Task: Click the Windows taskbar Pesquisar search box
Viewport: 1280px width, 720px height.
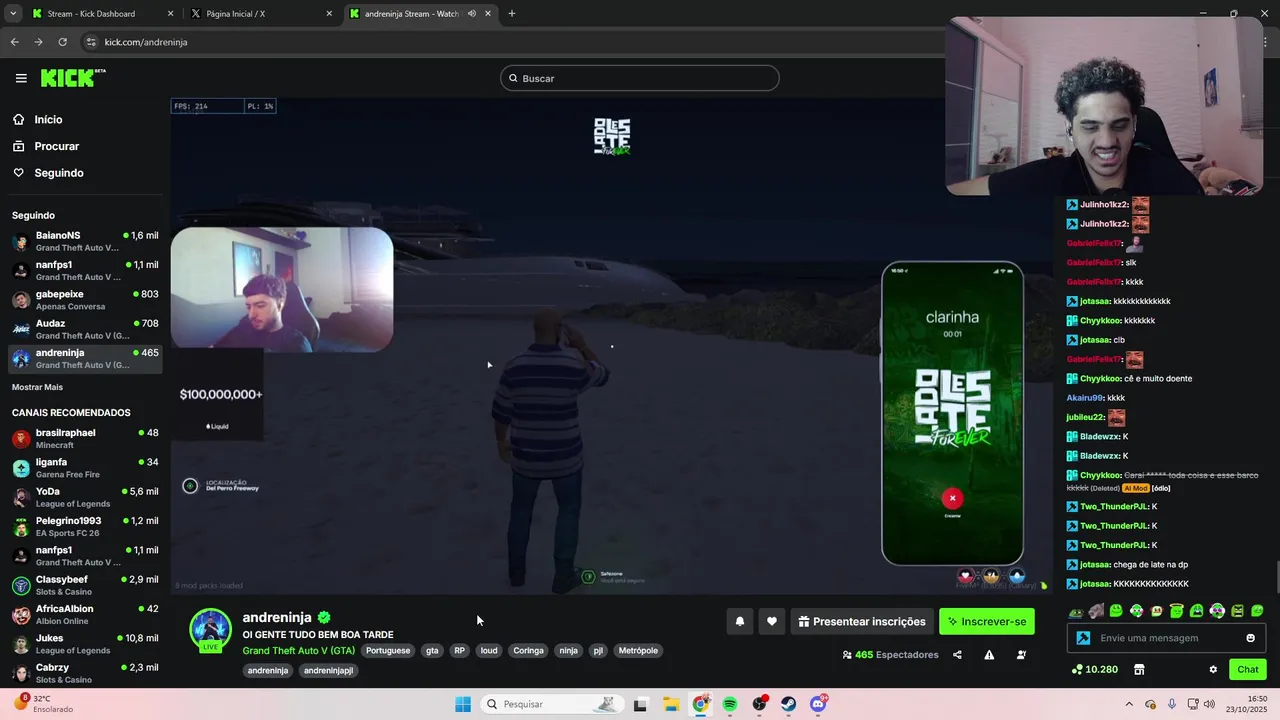Action: point(551,704)
